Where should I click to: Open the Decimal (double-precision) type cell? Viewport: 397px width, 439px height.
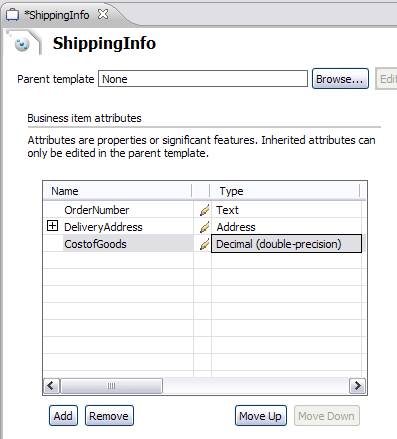pos(286,244)
